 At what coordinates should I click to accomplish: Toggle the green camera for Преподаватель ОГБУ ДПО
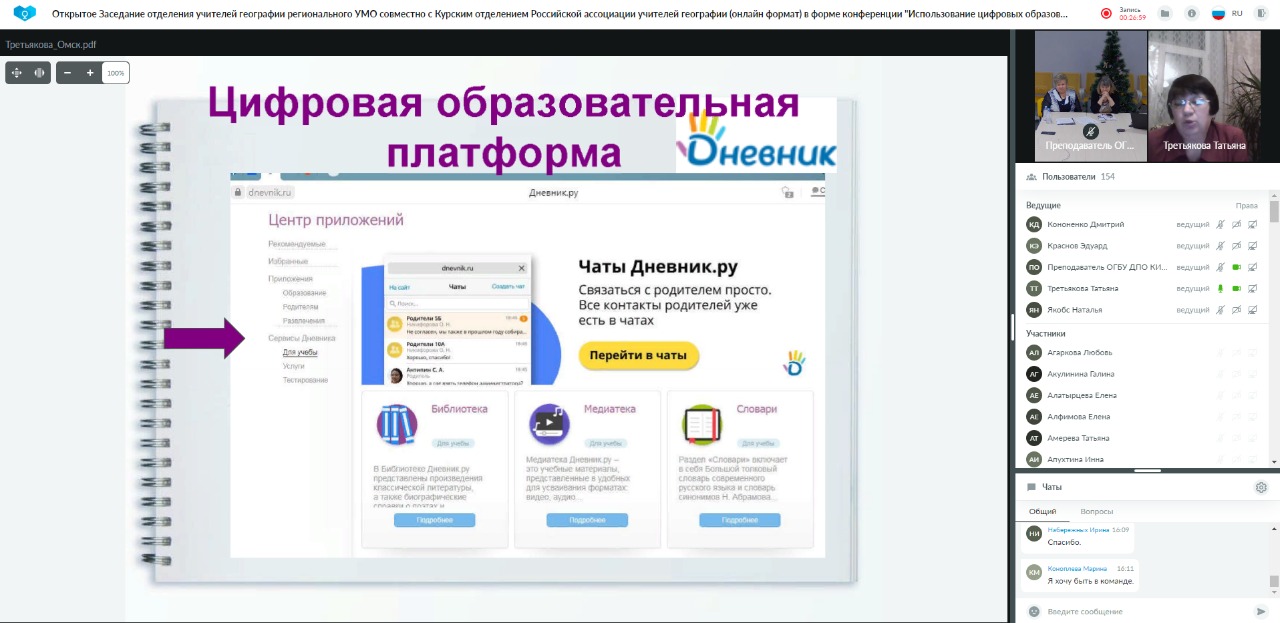(1236, 267)
